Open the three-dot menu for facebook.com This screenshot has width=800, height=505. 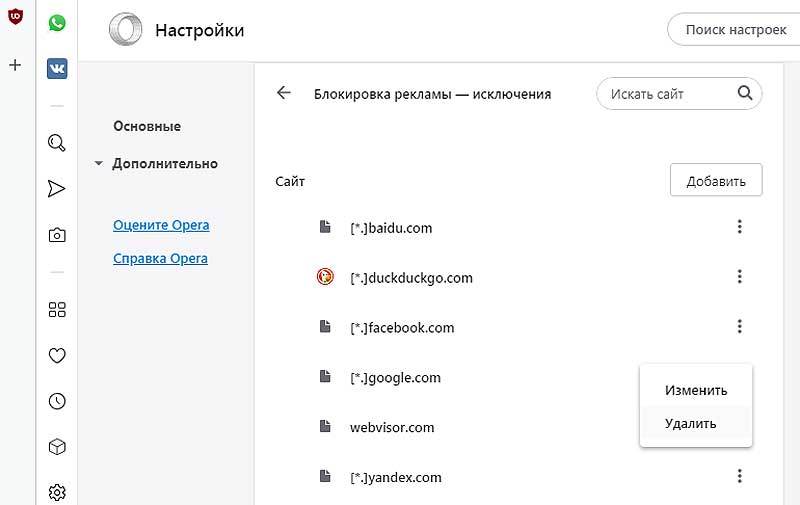(x=739, y=326)
